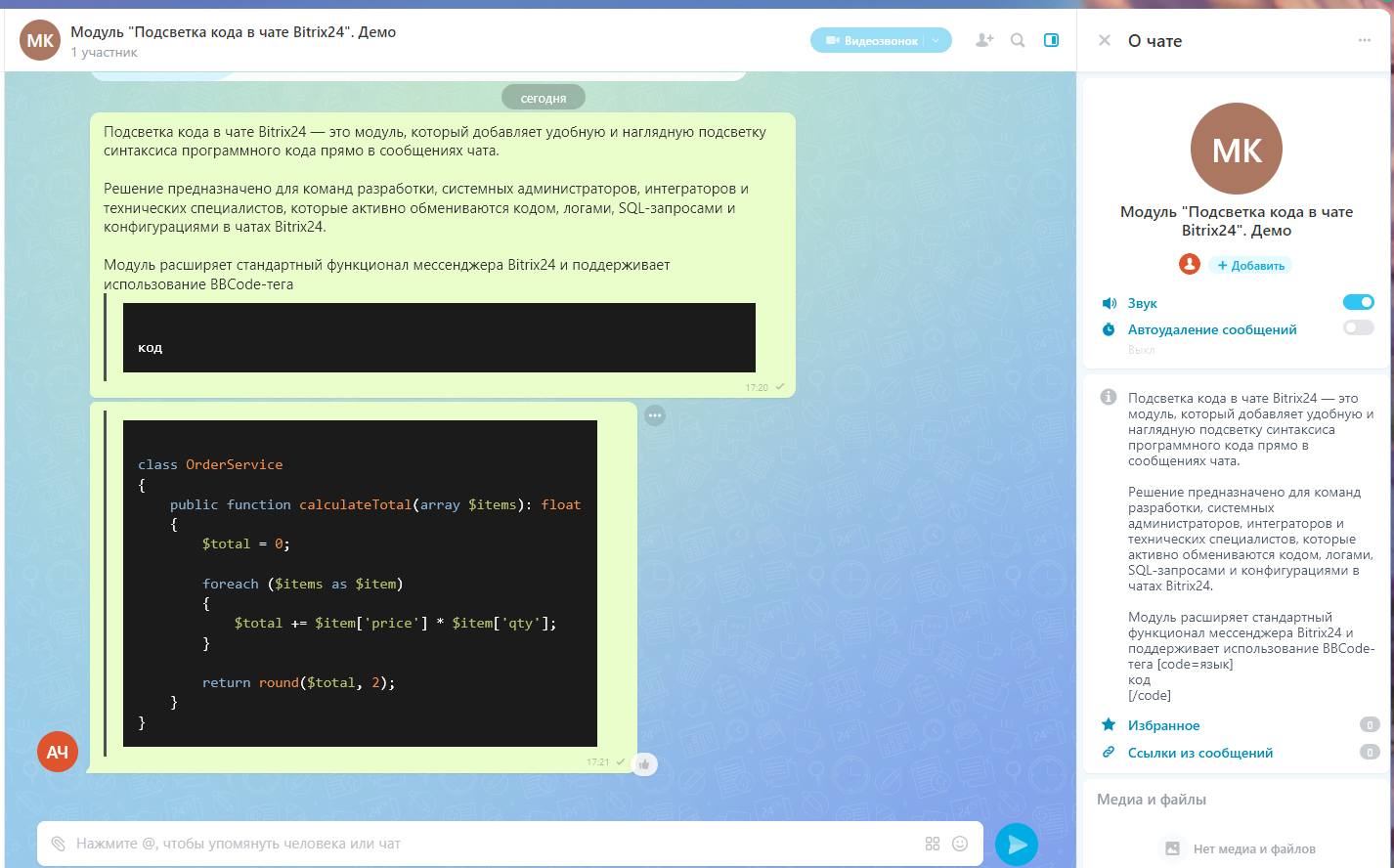
Task: Toggle the chat info side panel icon
Action: pyautogui.click(x=1051, y=40)
